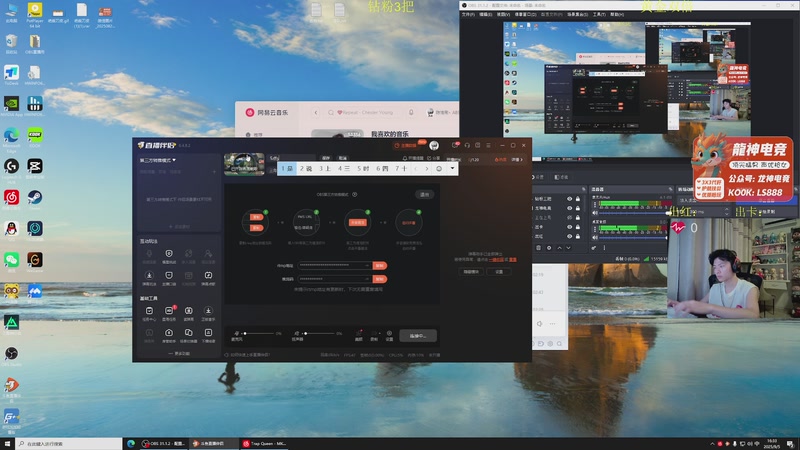Click the help icon beside OBS第三方推流模式

pyautogui.click(x=355, y=194)
